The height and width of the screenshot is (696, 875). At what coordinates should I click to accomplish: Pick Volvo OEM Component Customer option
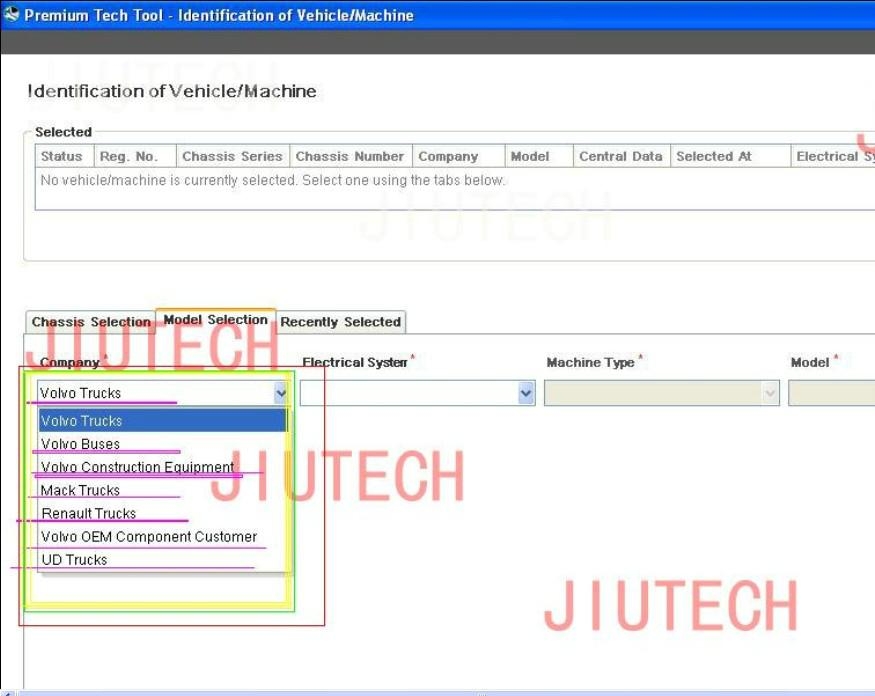148,536
